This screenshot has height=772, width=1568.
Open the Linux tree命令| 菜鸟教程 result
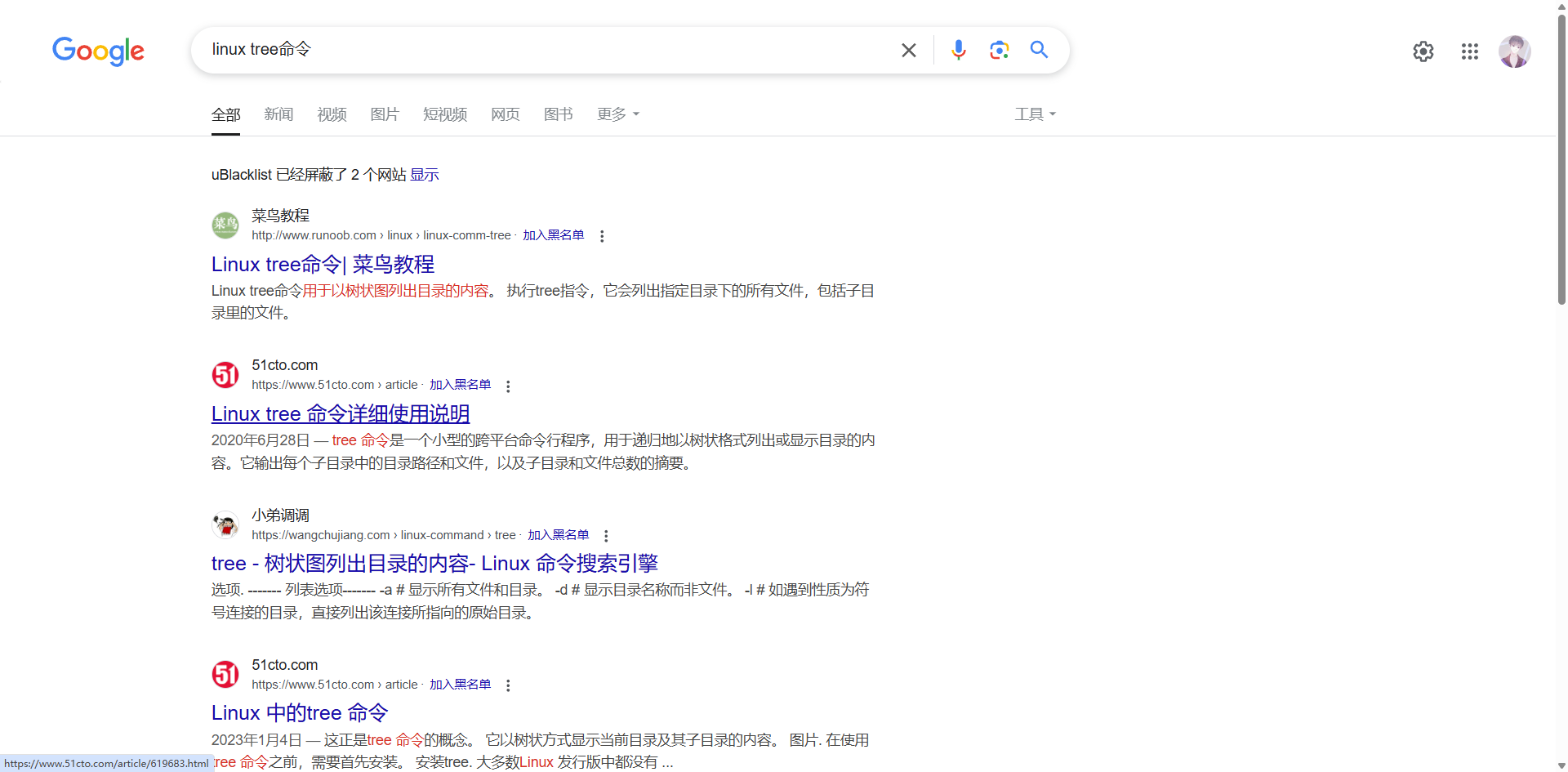point(323,265)
